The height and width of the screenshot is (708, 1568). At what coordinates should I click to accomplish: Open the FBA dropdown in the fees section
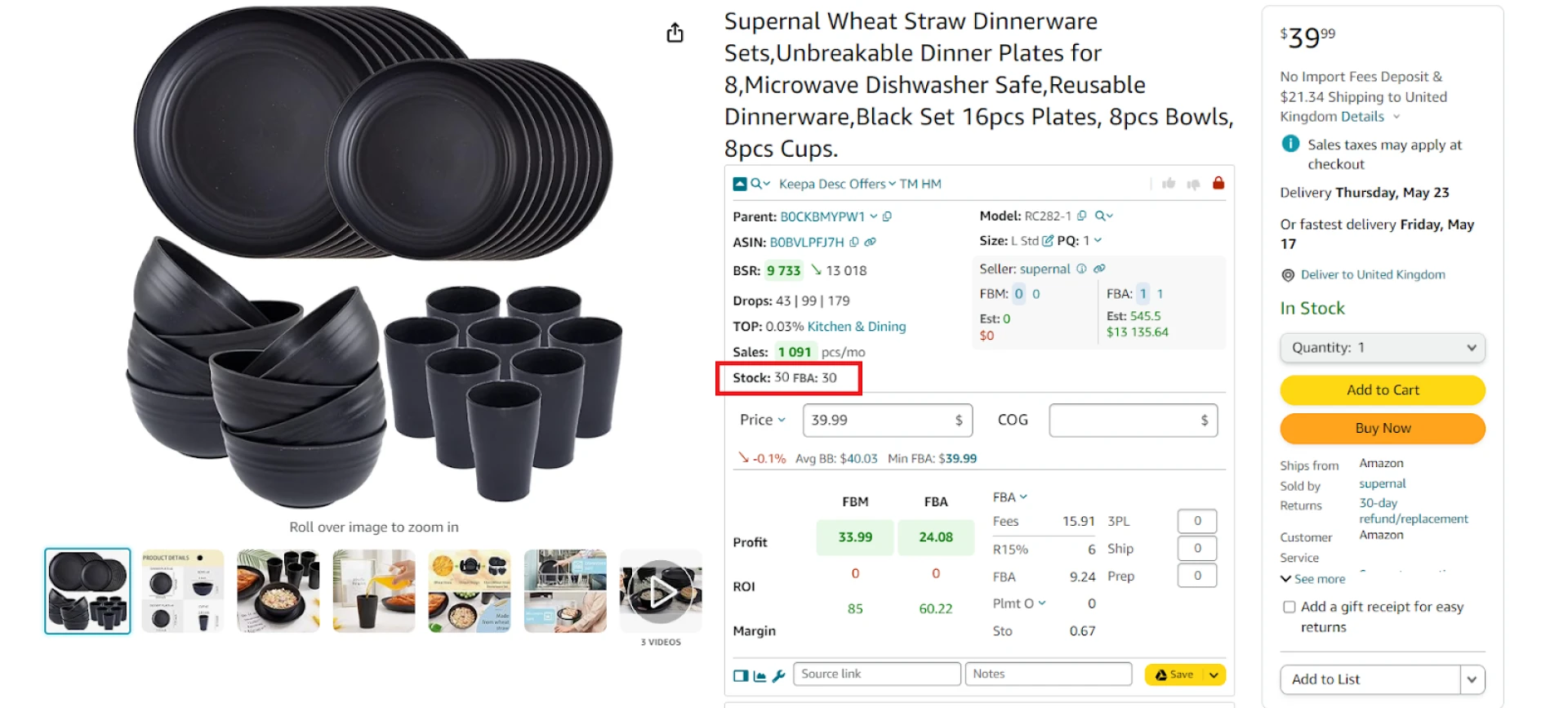coord(1010,496)
